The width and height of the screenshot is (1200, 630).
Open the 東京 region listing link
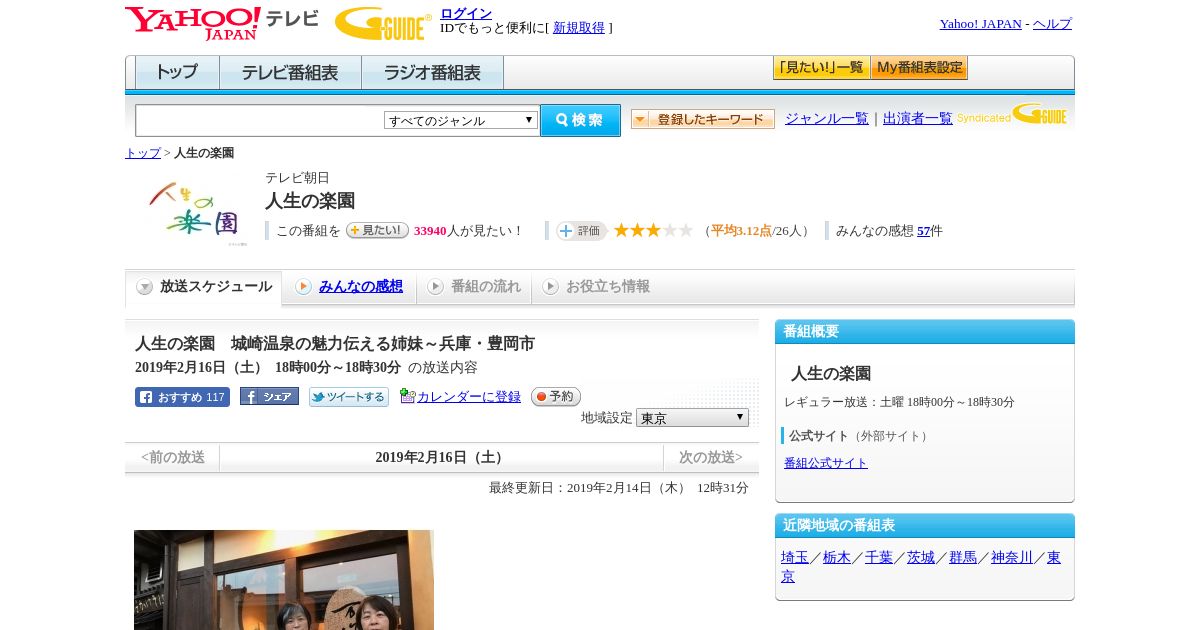(x=1054, y=558)
